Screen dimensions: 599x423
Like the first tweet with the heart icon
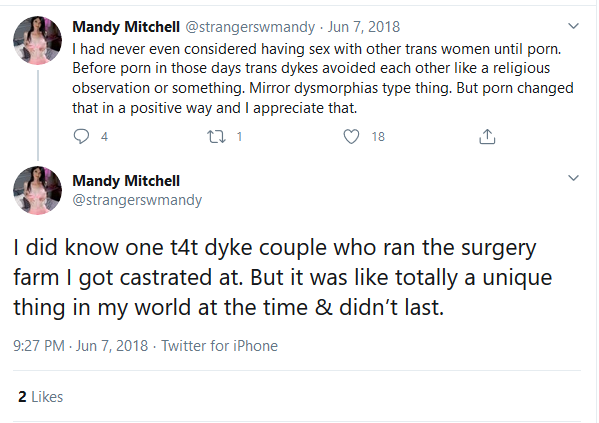click(x=351, y=136)
